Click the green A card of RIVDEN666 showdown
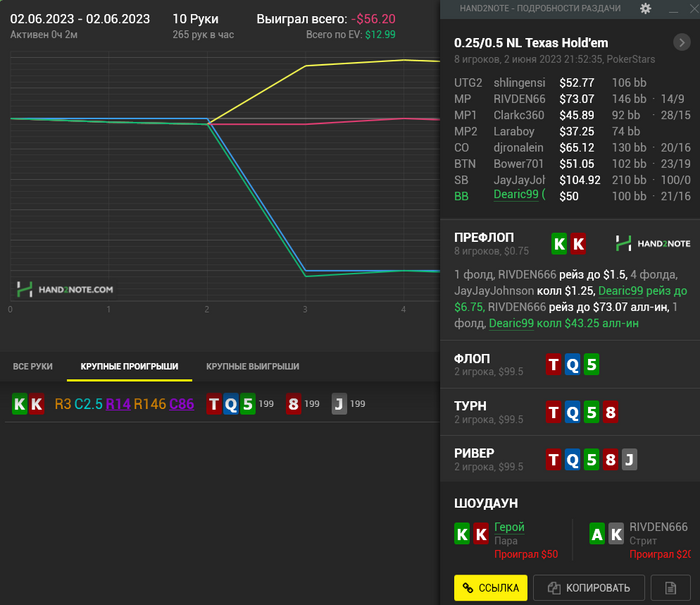700x605 pixels. 597,534
